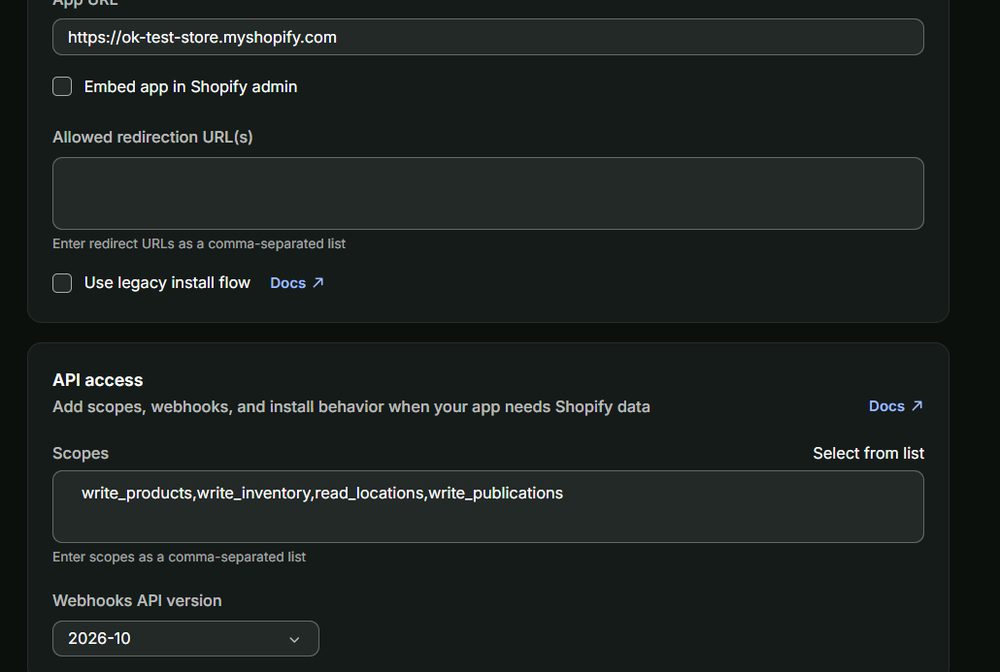Click the 'Use legacy install flow' label
The height and width of the screenshot is (672, 1000).
point(167,282)
